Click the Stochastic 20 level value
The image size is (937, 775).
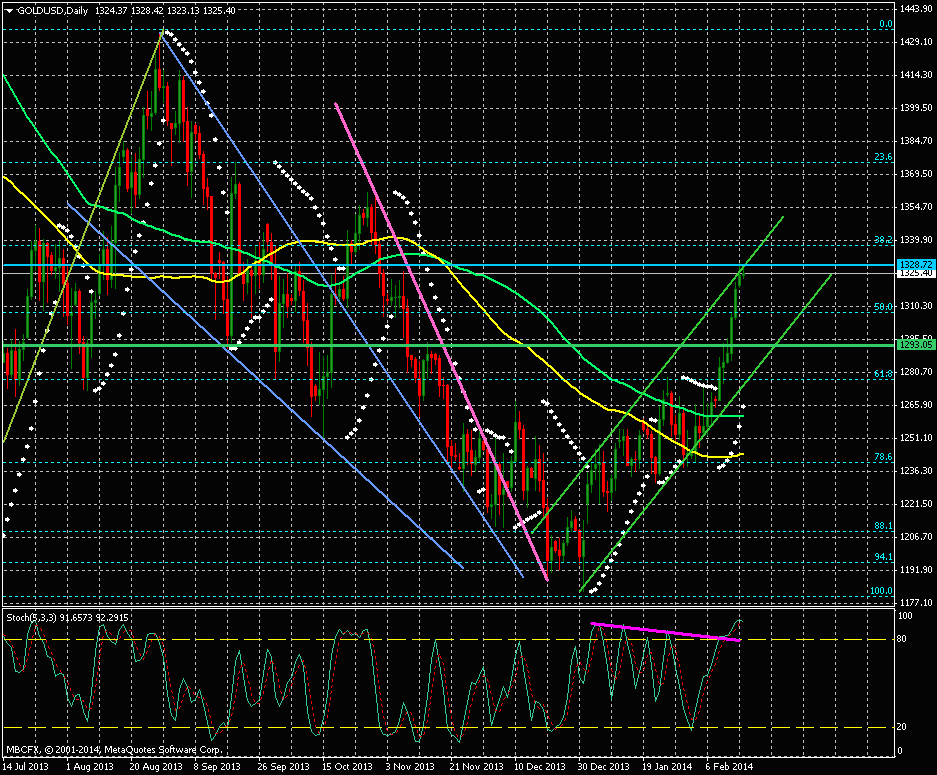coord(902,727)
